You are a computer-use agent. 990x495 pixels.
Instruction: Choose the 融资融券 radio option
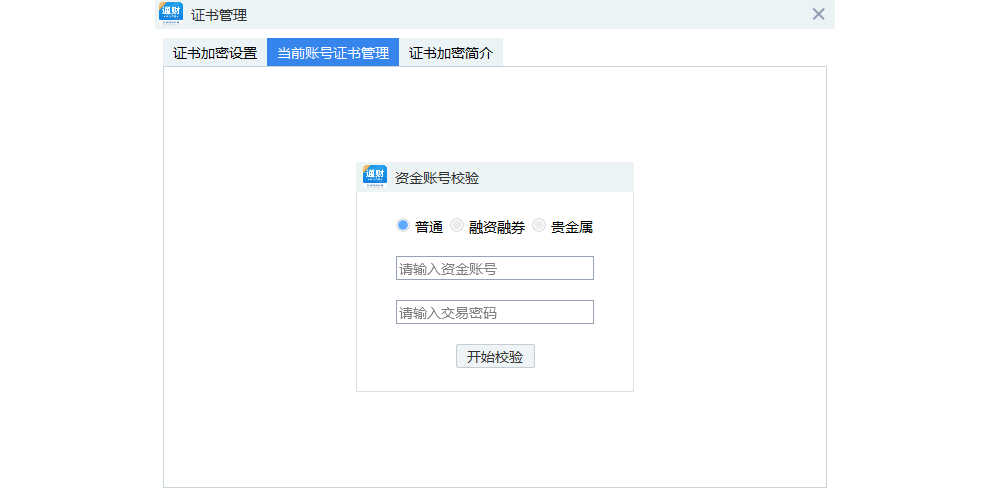(x=456, y=225)
